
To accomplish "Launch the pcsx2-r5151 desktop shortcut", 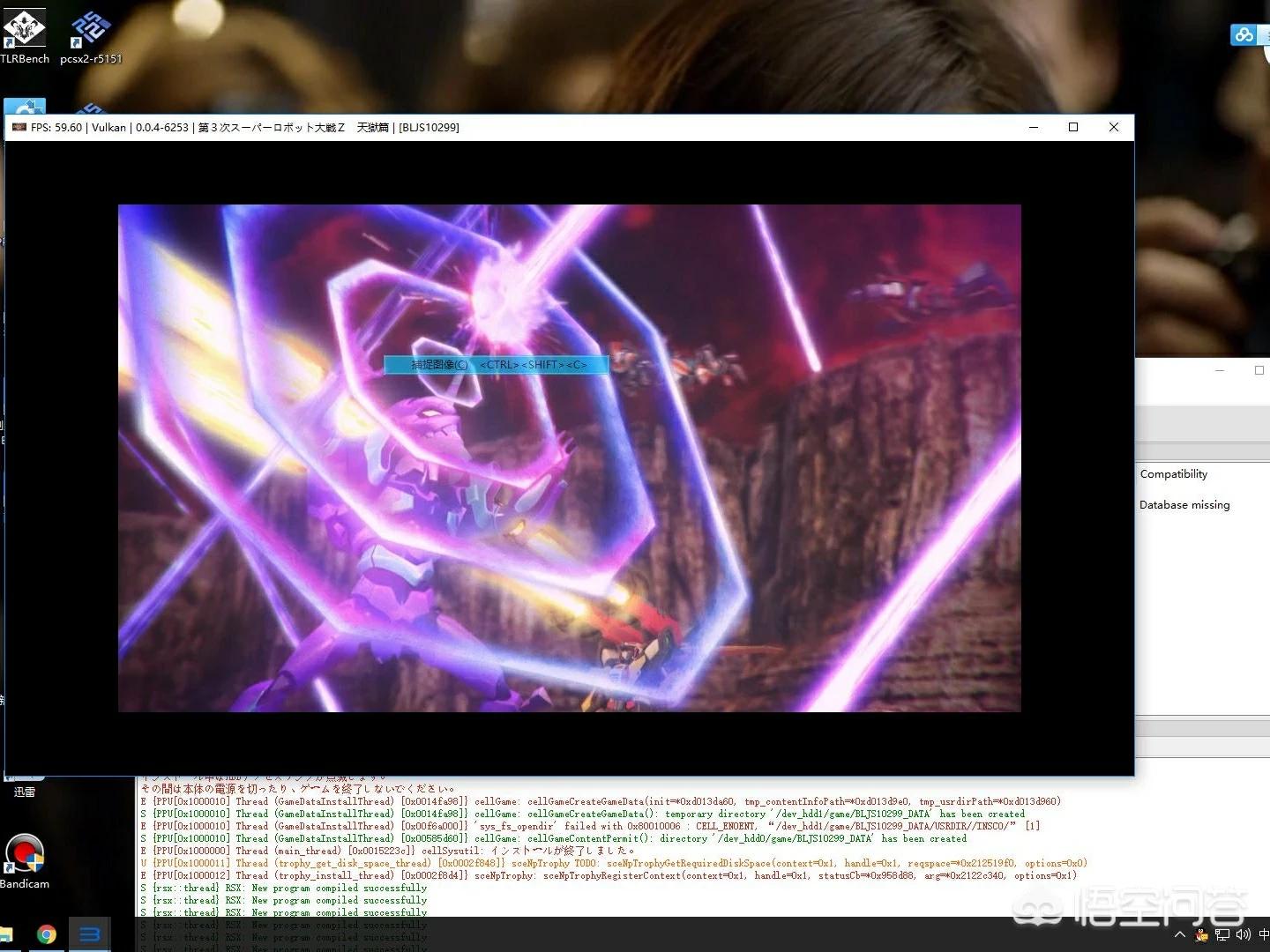I will coord(91,37).
